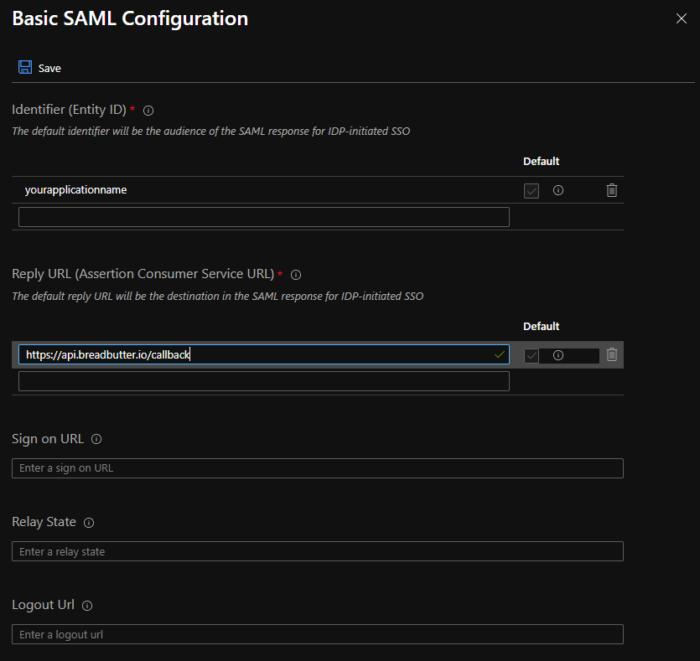Image resolution: width=700 pixels, height=661 pixels.
Task: Click the Identifier (Entity ID) info icon
Action: click(148, 111)
